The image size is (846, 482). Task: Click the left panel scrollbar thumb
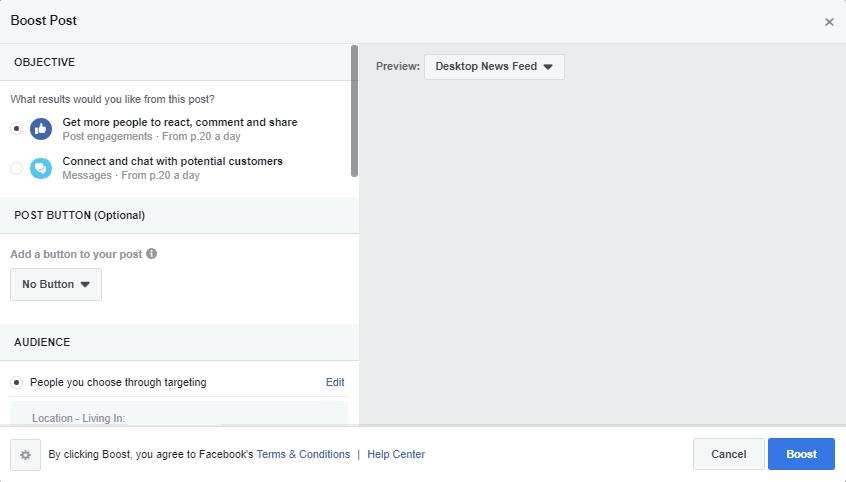[x=354, y=110]
